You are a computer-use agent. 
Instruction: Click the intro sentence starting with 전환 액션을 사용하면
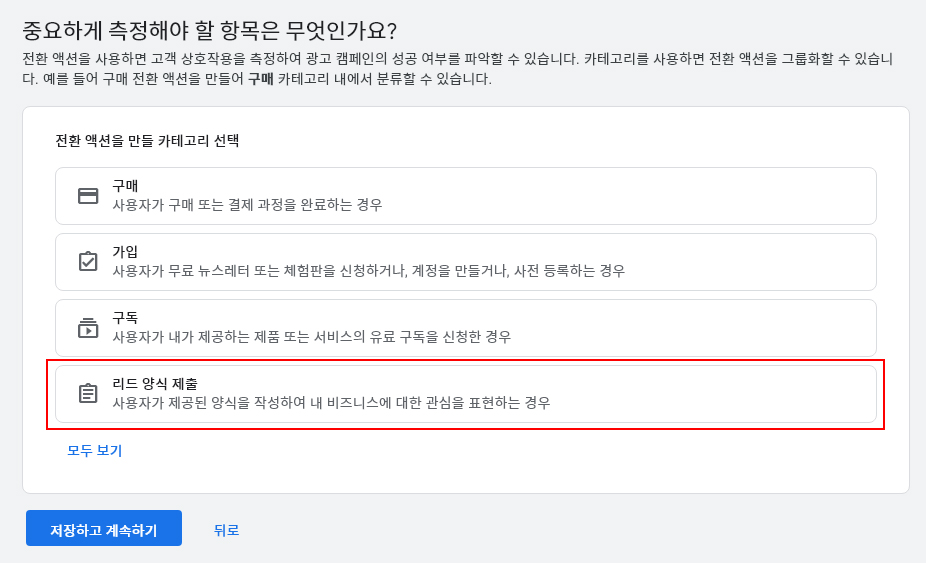pos(300,59)
